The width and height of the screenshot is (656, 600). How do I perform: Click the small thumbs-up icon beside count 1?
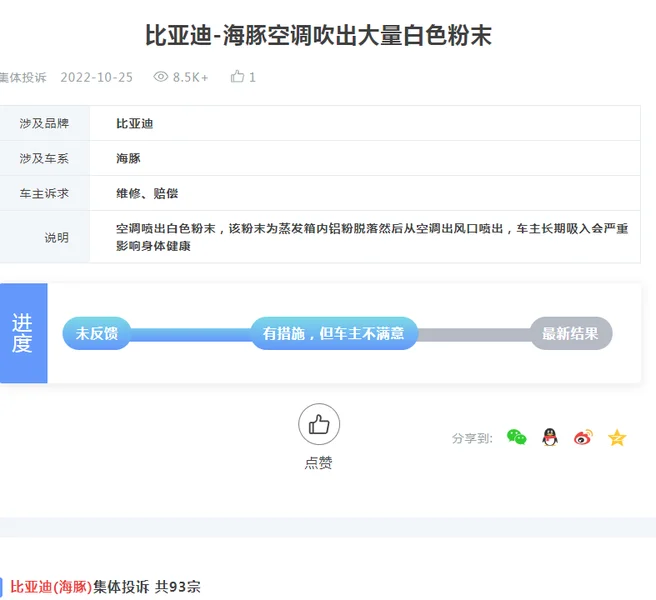click(237, 77)
